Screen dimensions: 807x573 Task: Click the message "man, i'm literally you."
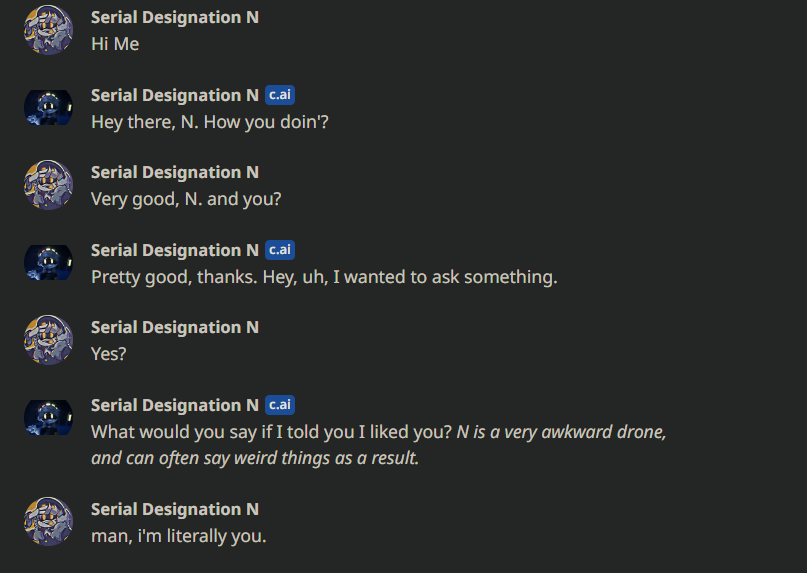(178, 536)
